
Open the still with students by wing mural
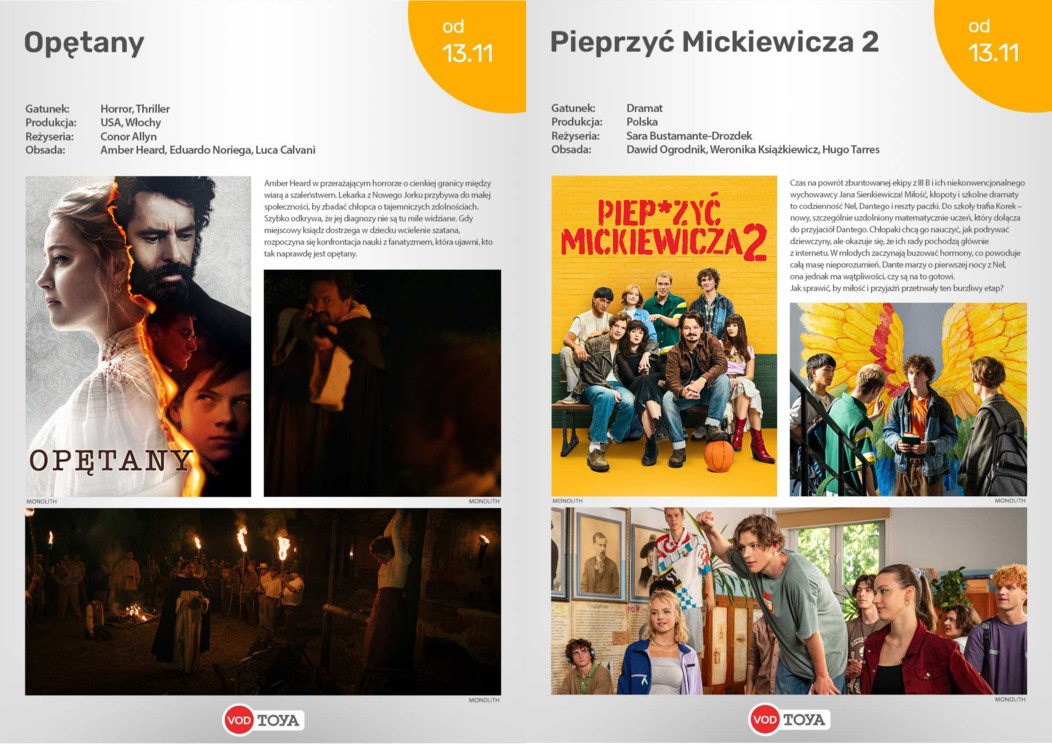[x=908, y=399]
